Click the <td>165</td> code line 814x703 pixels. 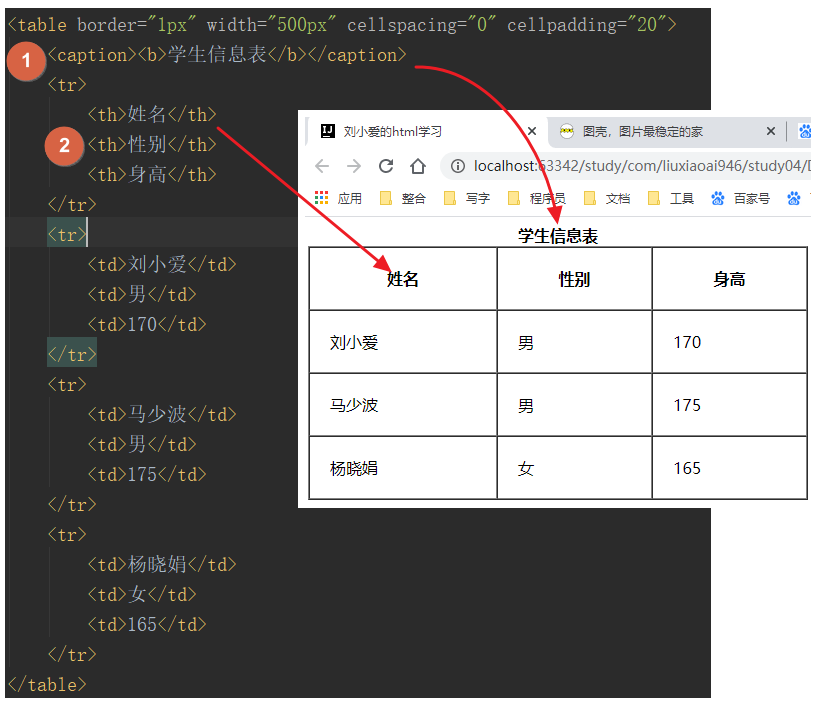(147, 624)
